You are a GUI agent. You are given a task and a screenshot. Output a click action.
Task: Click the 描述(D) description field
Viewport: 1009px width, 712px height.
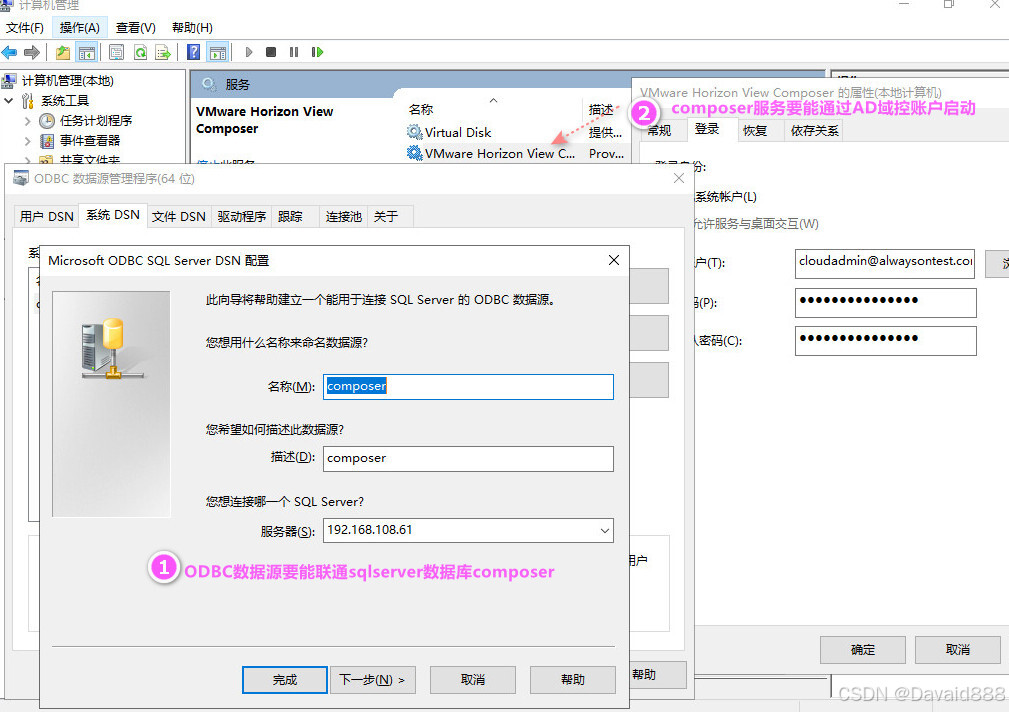468,458
